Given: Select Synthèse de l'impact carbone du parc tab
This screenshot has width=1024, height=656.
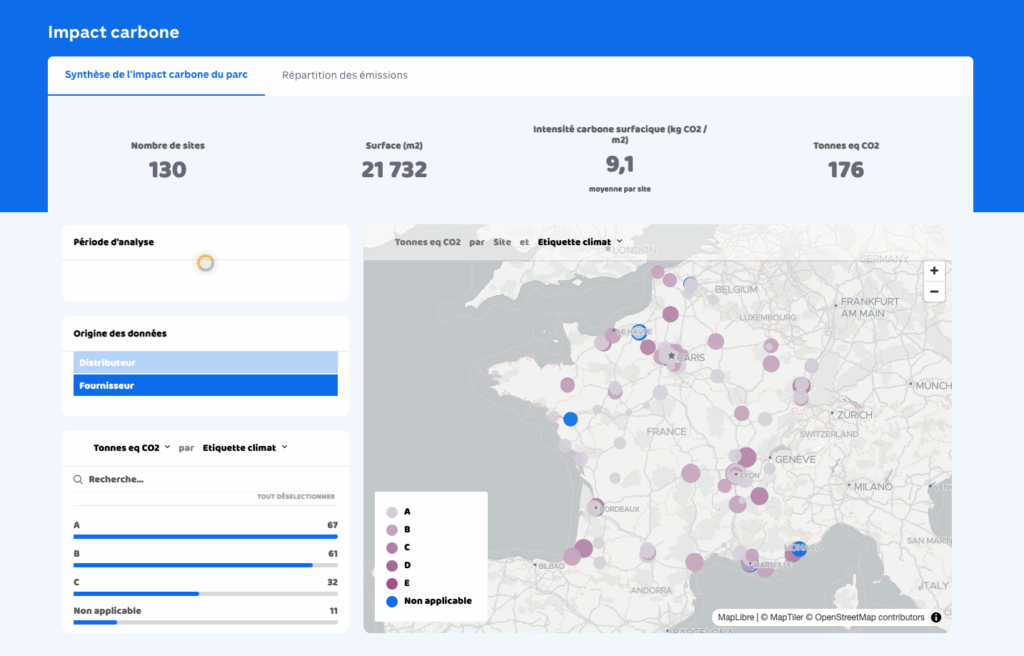Looking at the screenshot, I should click(x=156, y=75).
